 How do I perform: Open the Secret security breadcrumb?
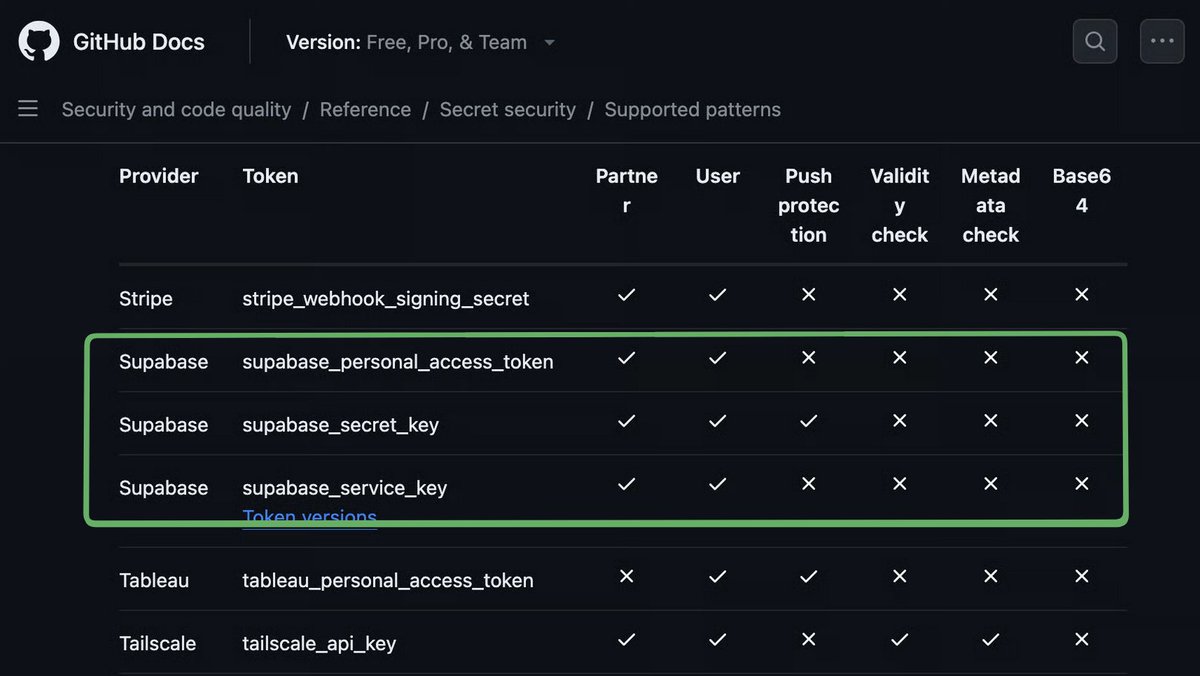tap(508, 109)
